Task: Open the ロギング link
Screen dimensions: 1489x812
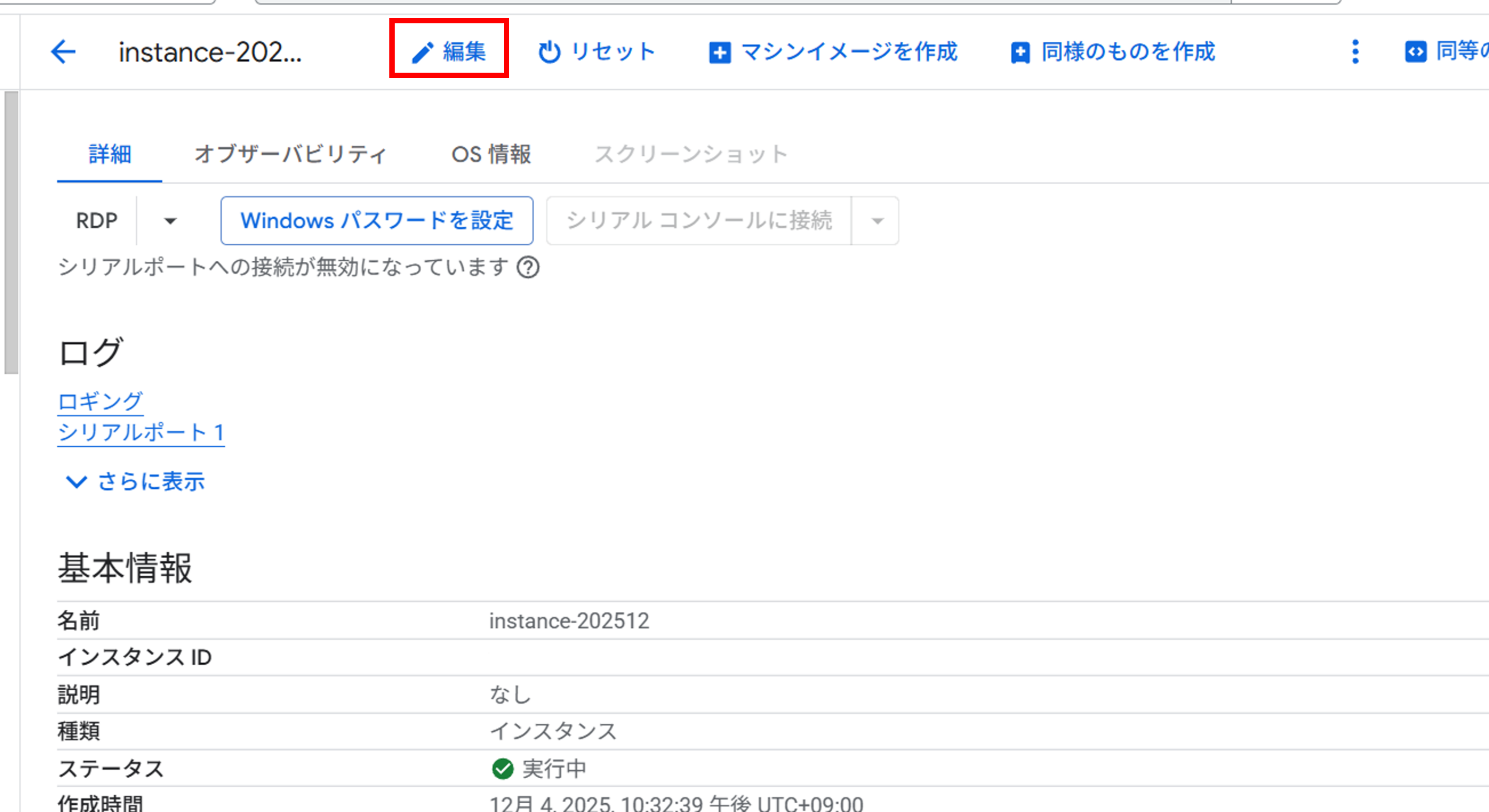Action: click(x=100, y=401)
